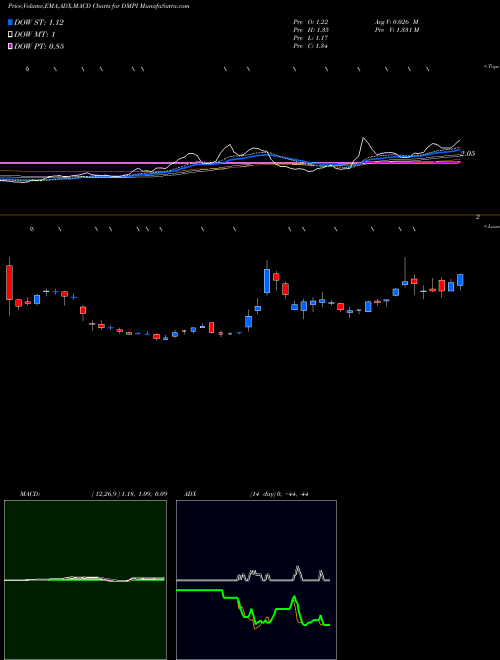500x660 pixels.
Task: Click the '<Tops' axis label
Action: coord(491,67)
